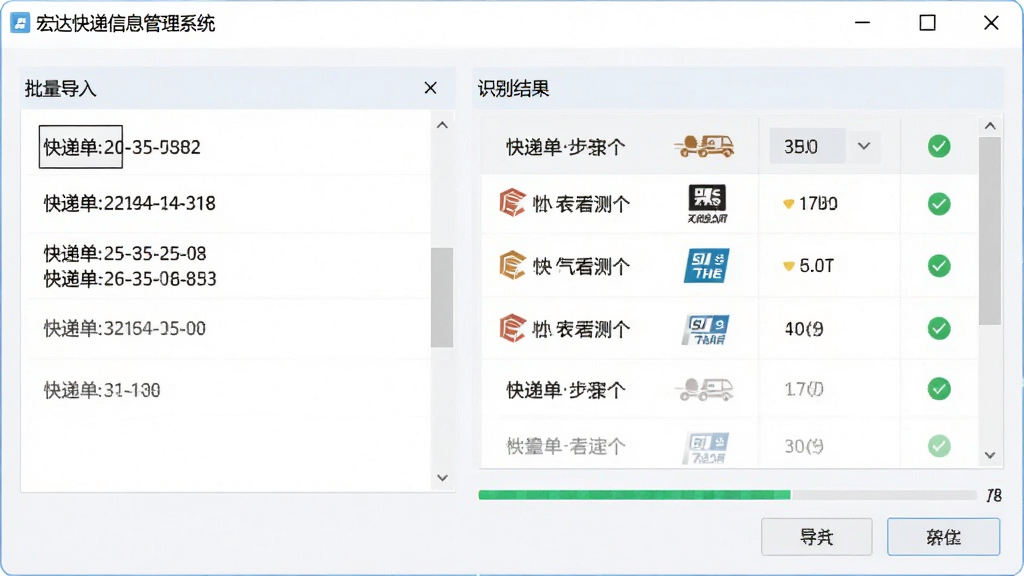Select the entry 快递单:25-35-25-08

(125, 253)
